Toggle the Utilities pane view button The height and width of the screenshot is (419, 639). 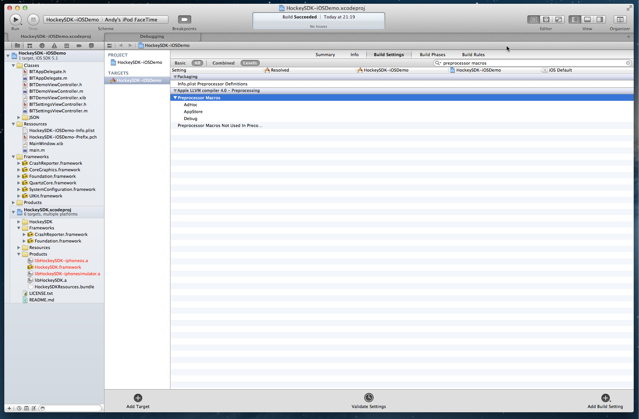pos(599,19)
